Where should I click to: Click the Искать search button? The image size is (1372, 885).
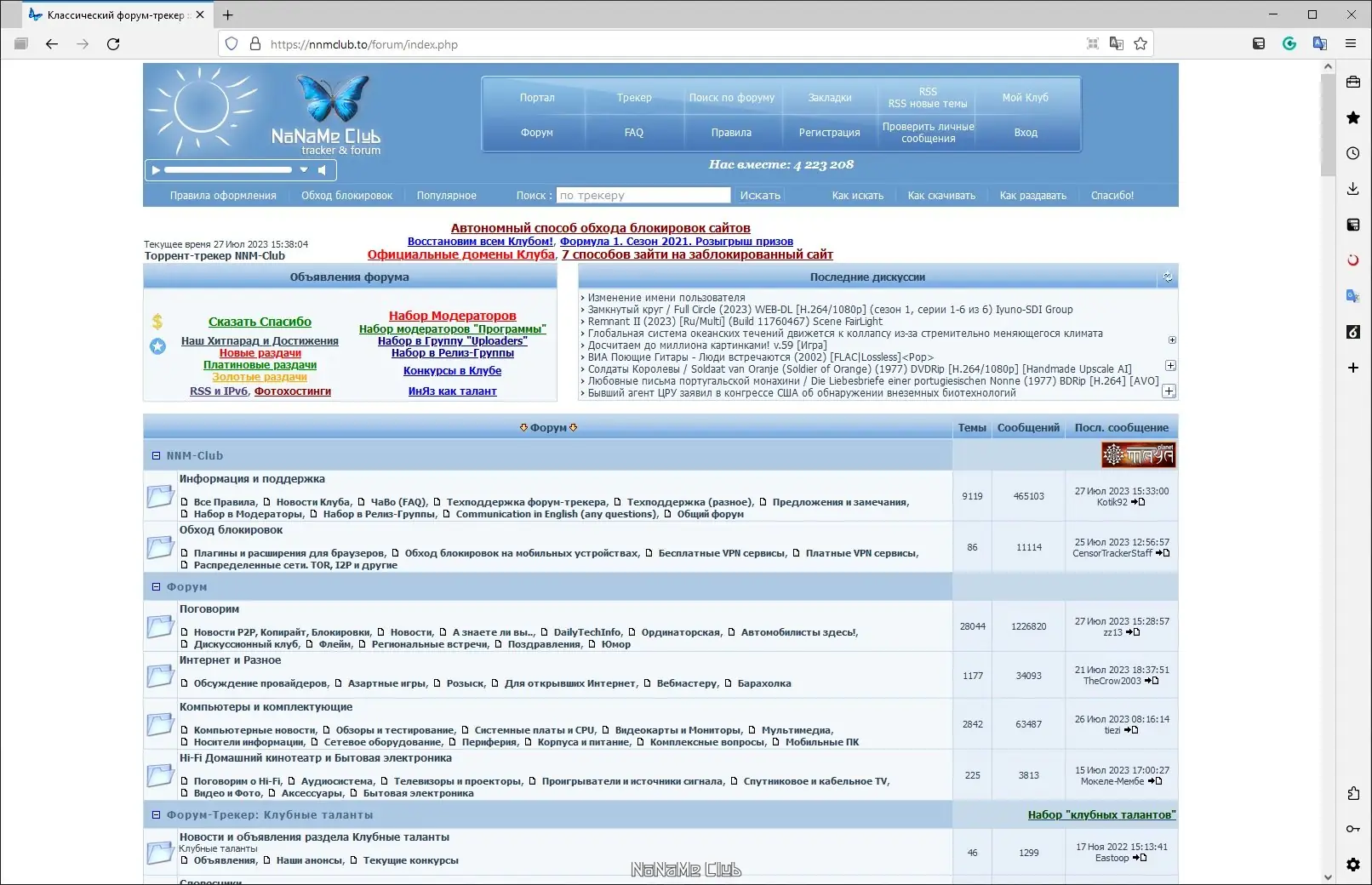(x=760, y=196)
